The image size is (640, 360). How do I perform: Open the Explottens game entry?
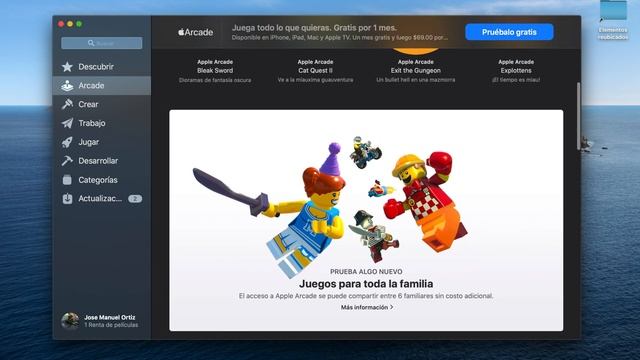click(516, 71)
